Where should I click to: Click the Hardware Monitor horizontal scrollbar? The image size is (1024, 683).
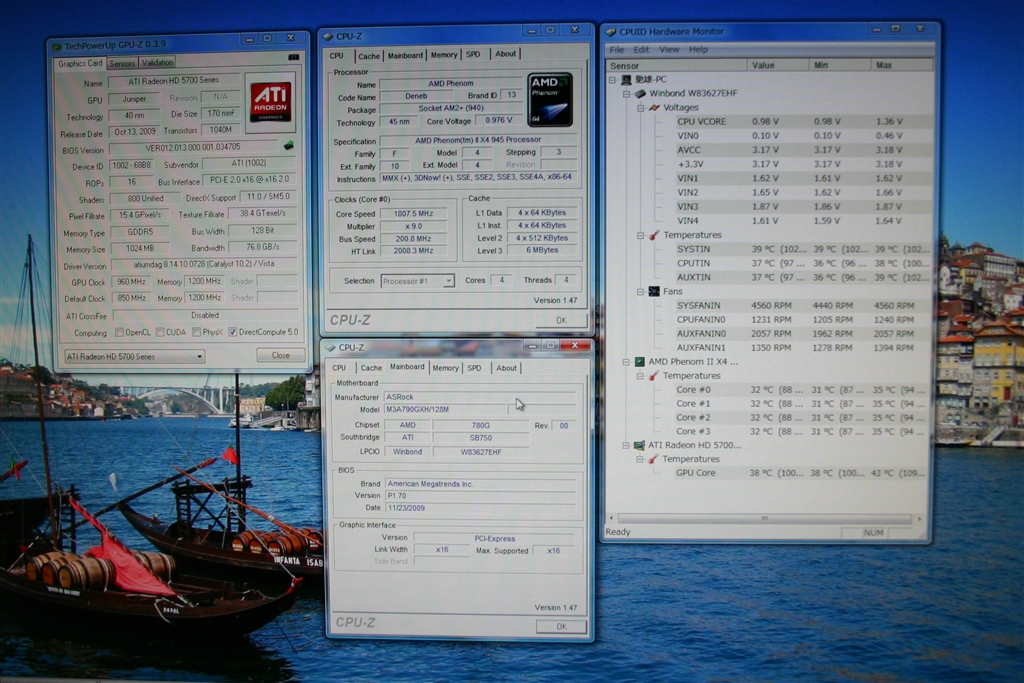tap(765, 518)
